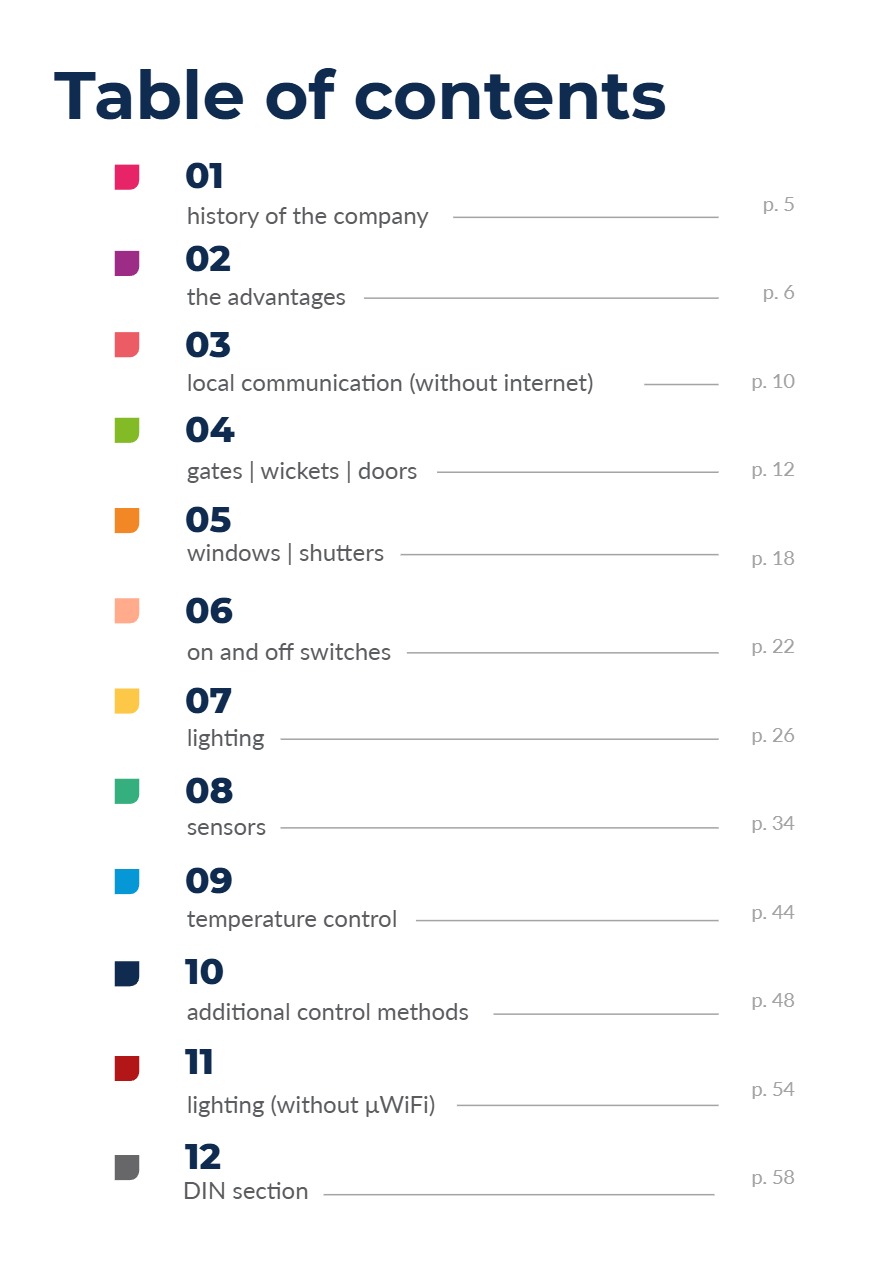Click the orange square beside section 05
The width and height of the screenshot is (892, 1262).
point(127,520)
